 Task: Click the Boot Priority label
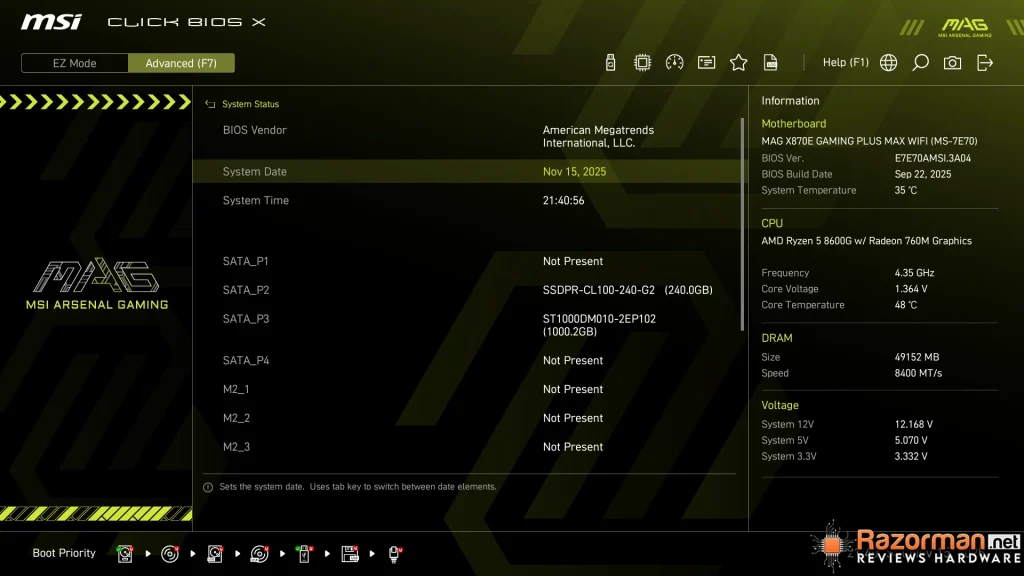[64, 553]
